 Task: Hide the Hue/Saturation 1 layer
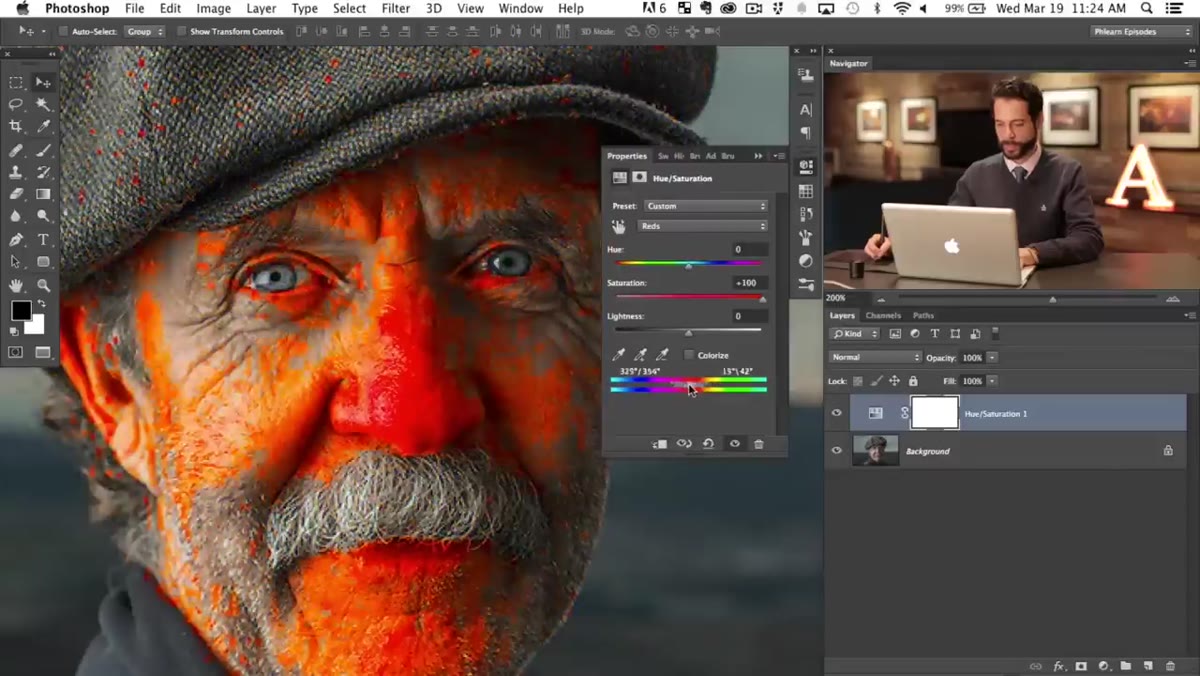coord(837,413)
